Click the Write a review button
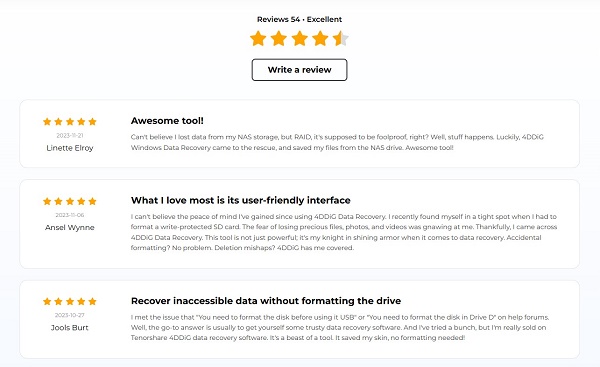This screenshot has width=600, height=367. tap(299, 70)
